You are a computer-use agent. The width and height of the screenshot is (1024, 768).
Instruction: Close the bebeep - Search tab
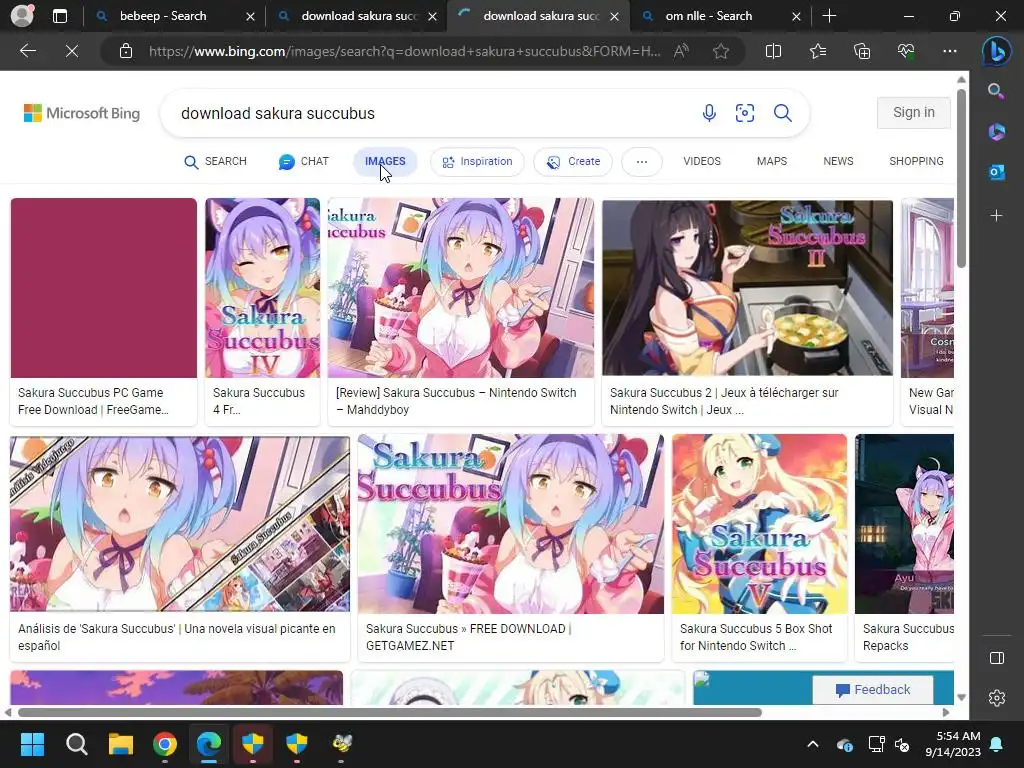click(x=250, y=16)
